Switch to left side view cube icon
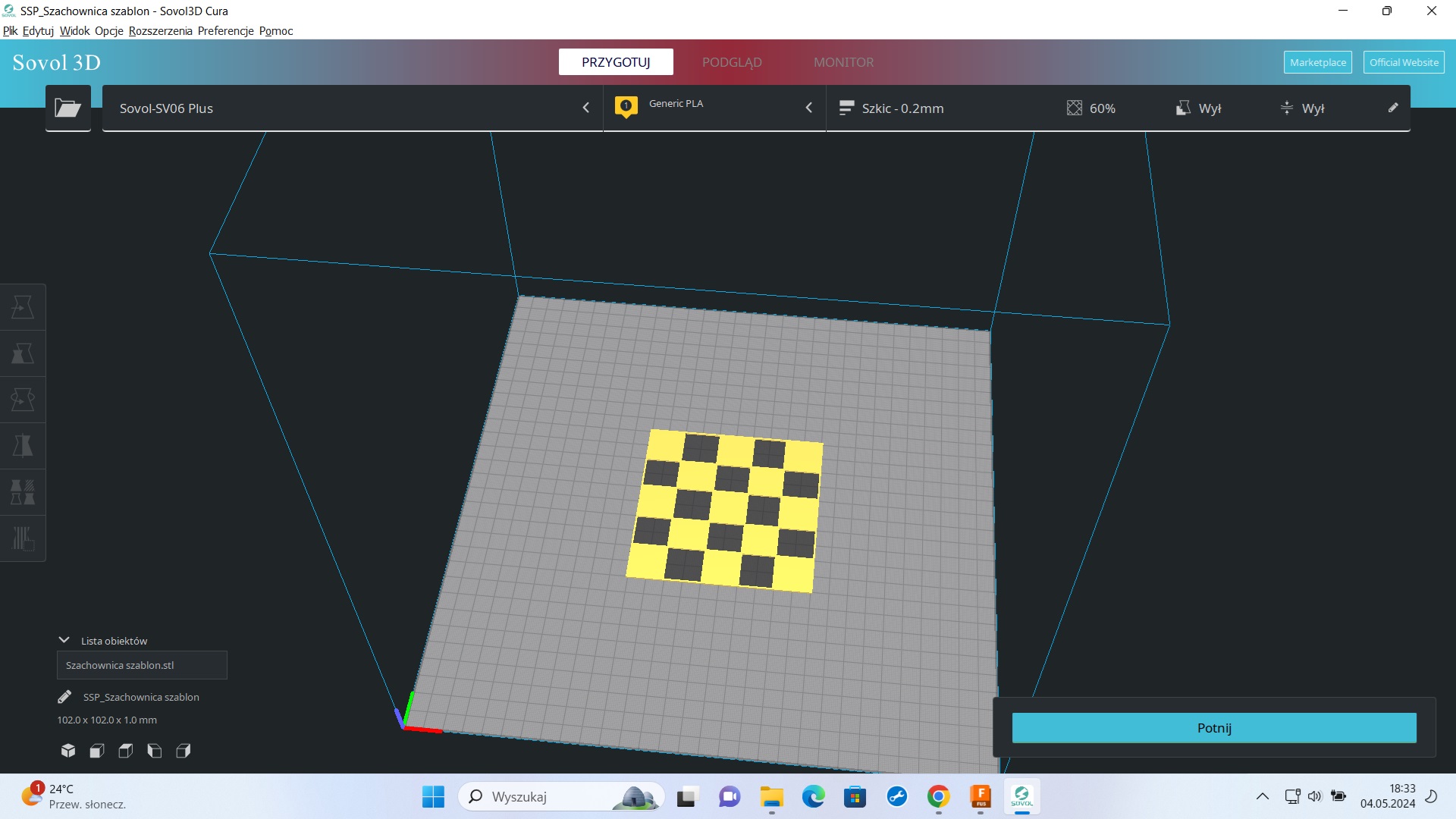 [155, 751]
